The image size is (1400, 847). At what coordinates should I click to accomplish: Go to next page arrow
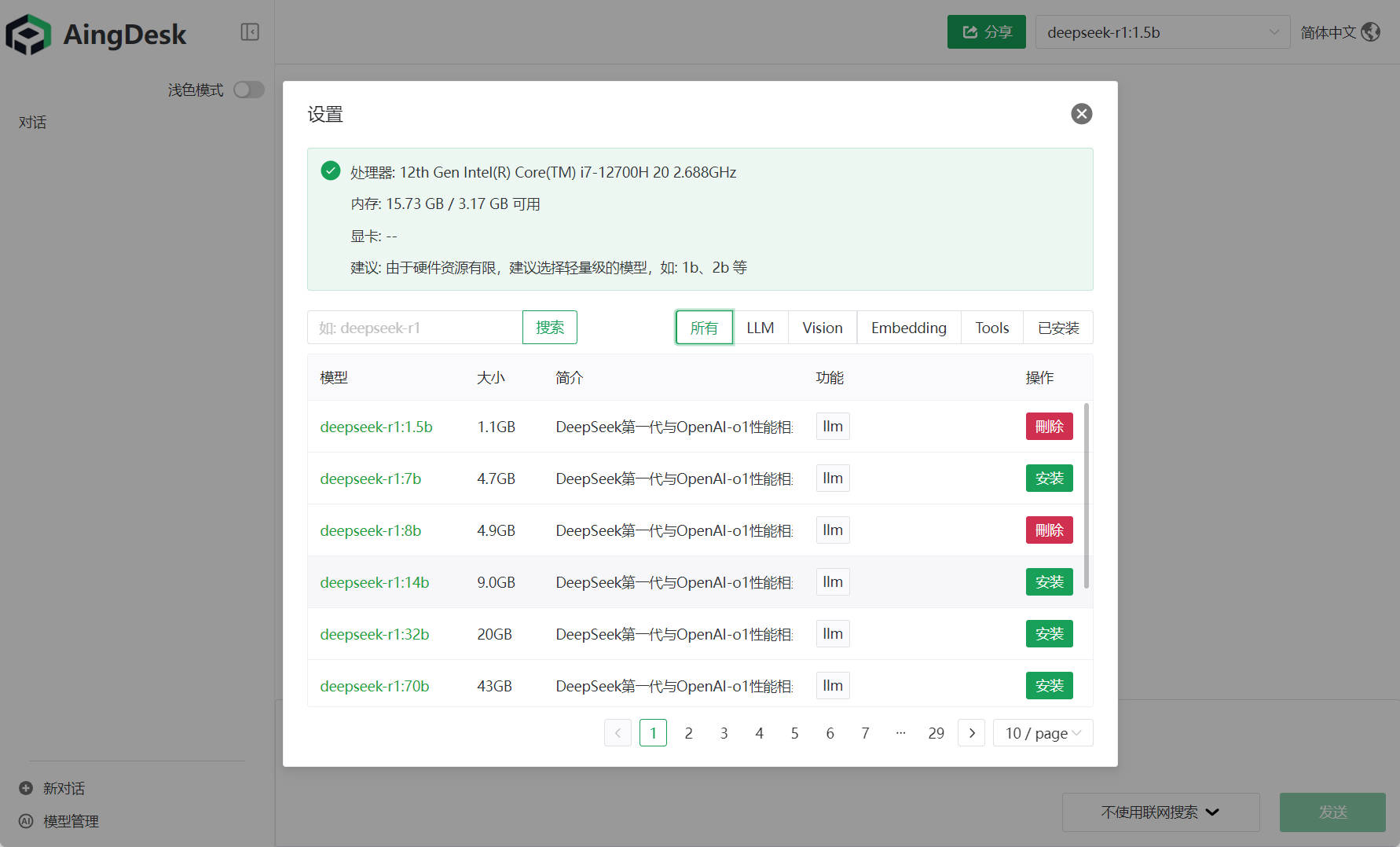click(x=972, y=733)
